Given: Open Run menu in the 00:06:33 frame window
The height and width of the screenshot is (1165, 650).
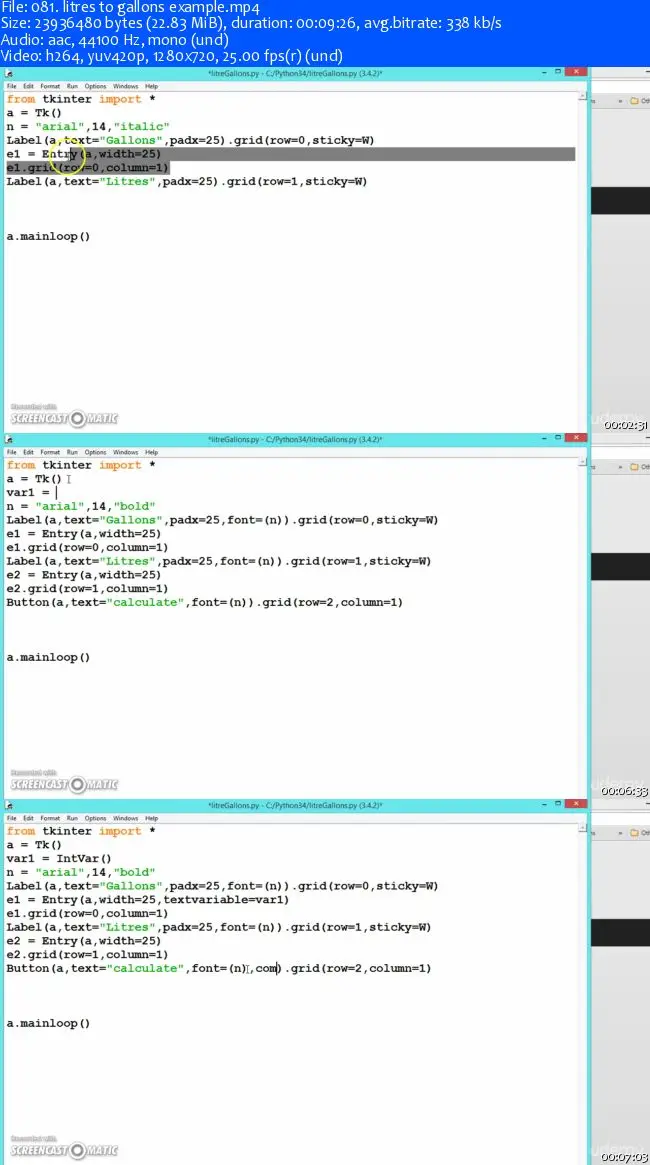Looking at the screenshot, I should [x=72, y=452].
